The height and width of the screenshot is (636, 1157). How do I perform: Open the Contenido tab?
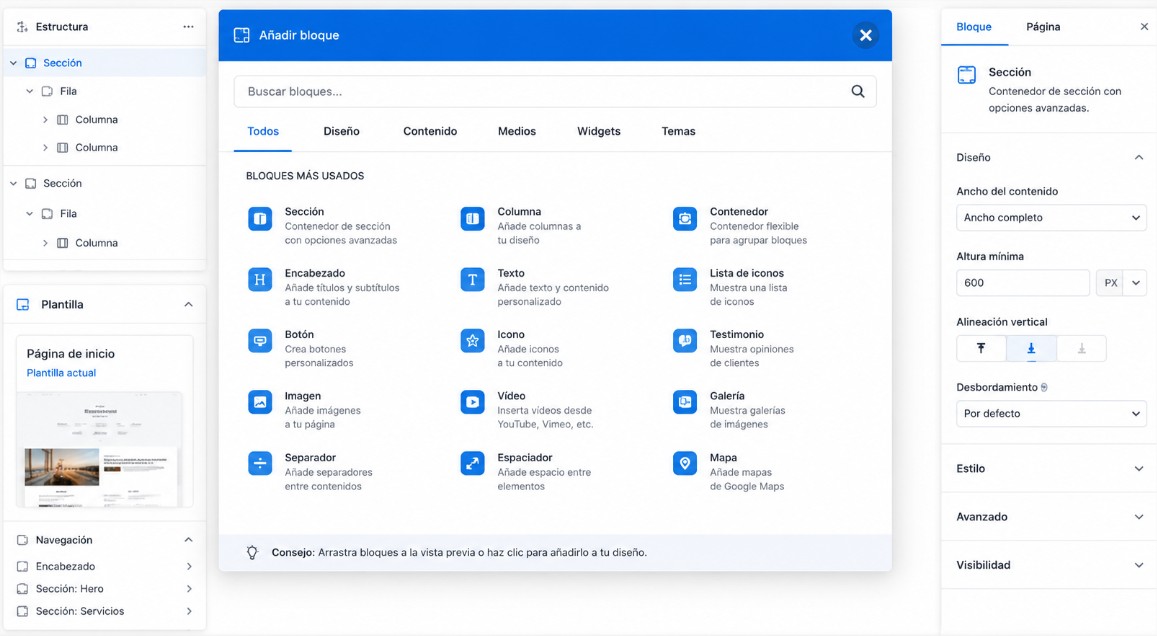click(x=429, y=131)
